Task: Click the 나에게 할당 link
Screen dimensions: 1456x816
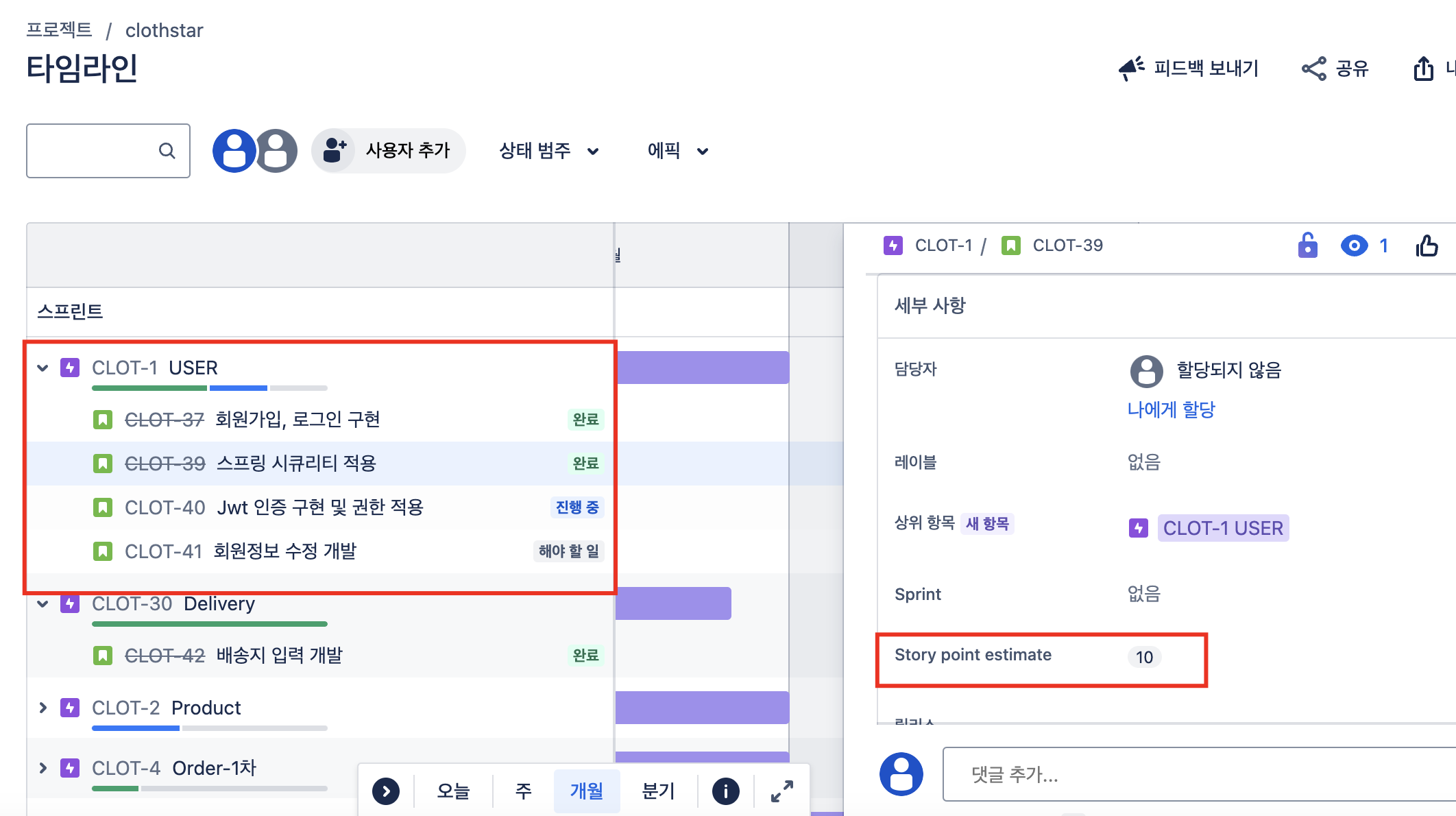Action: point(1171,409)
